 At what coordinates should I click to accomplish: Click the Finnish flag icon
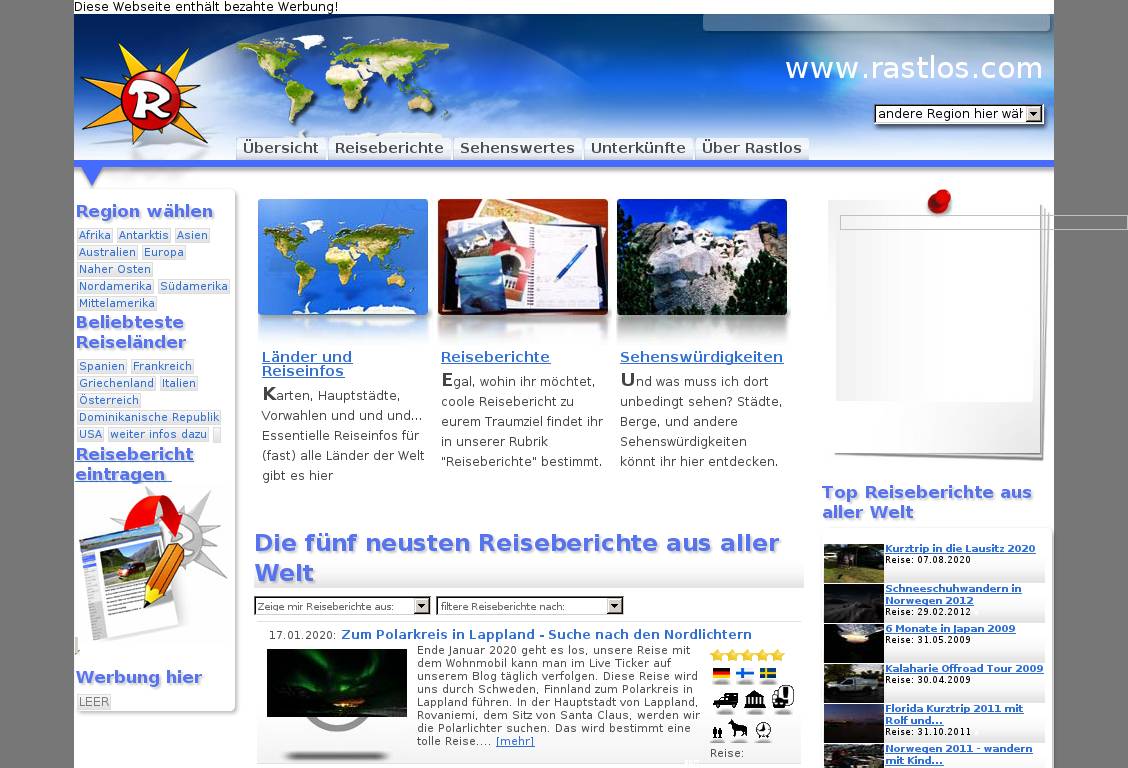[745, 675]
